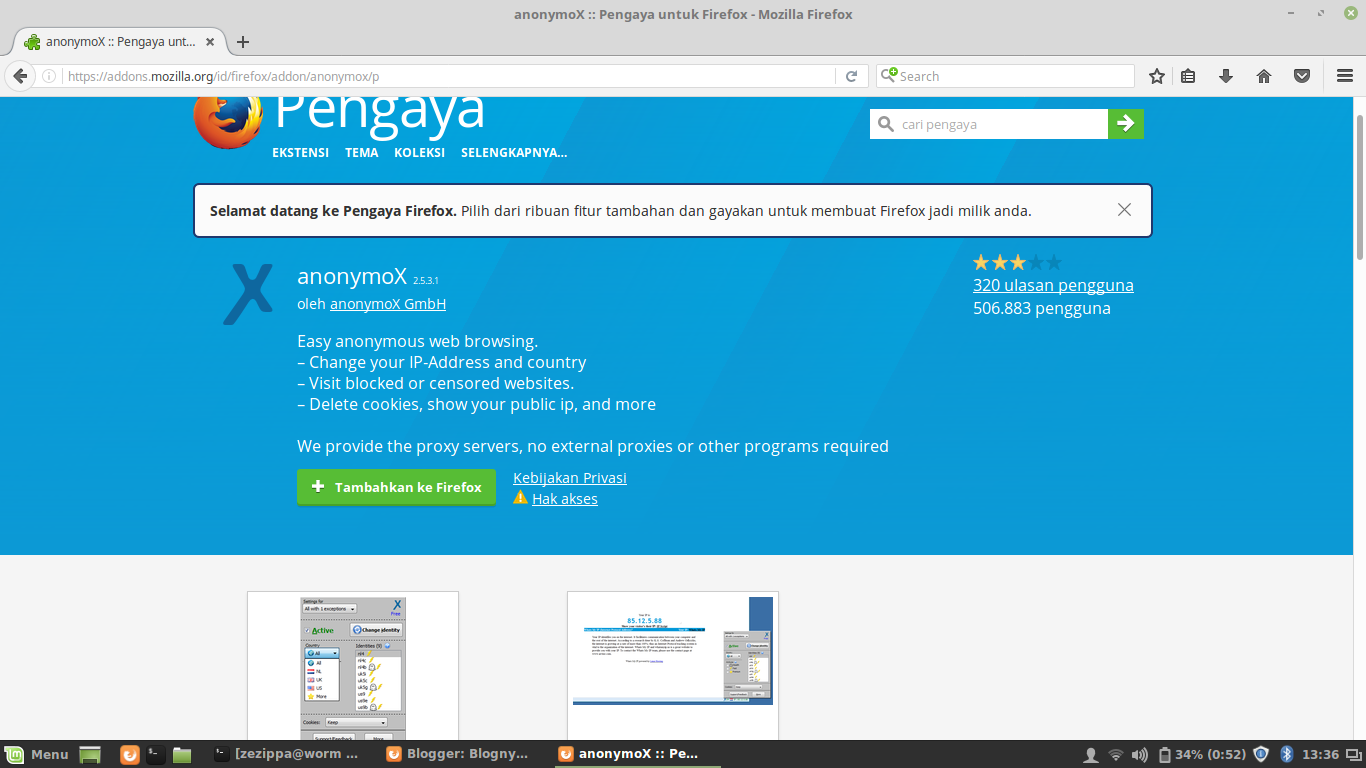Open the Bluetooth applet
This screenshot has width=1366, height=768.
(x=1287, y=754)
